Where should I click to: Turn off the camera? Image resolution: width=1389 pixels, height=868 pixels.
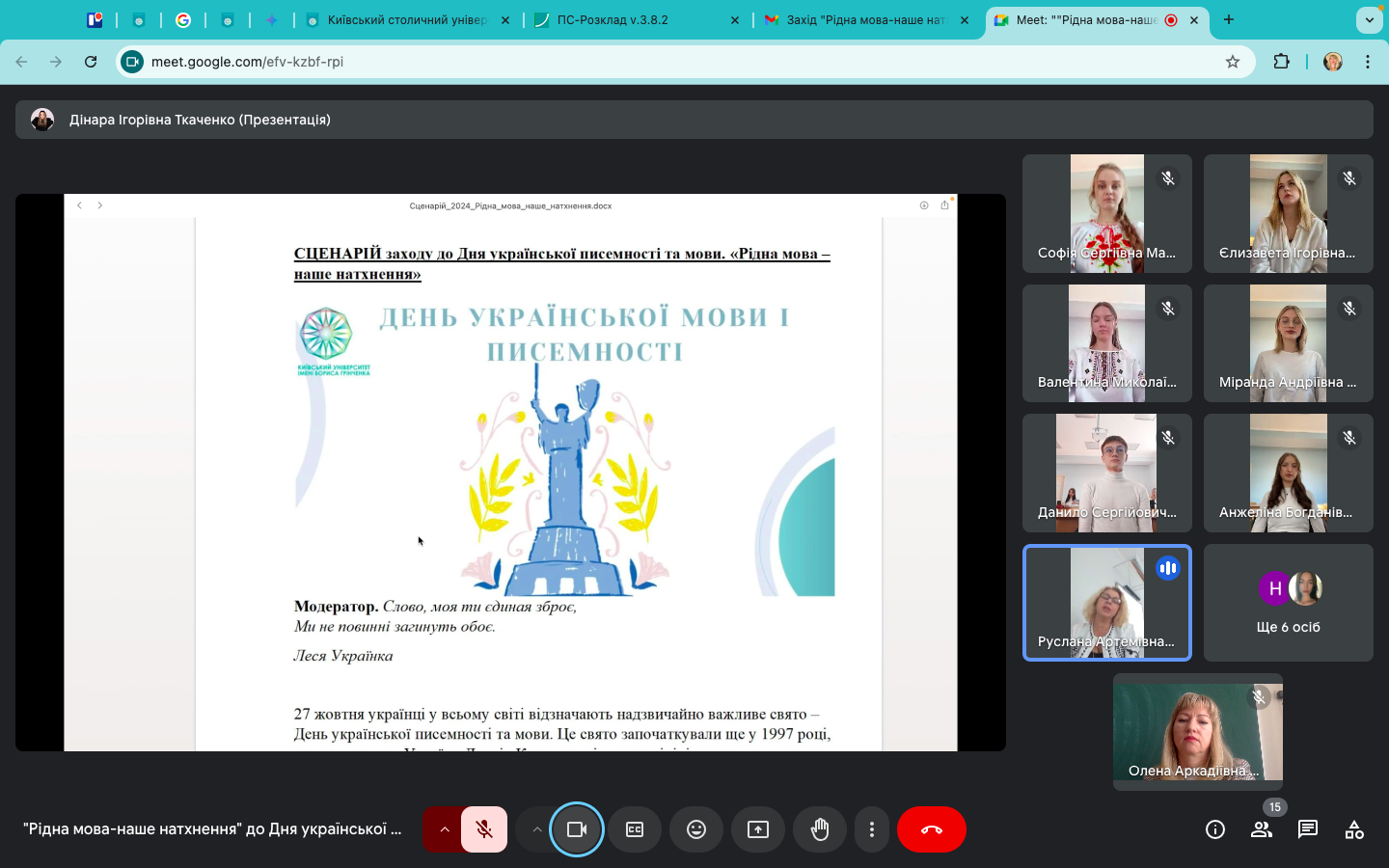click(577, 829)
